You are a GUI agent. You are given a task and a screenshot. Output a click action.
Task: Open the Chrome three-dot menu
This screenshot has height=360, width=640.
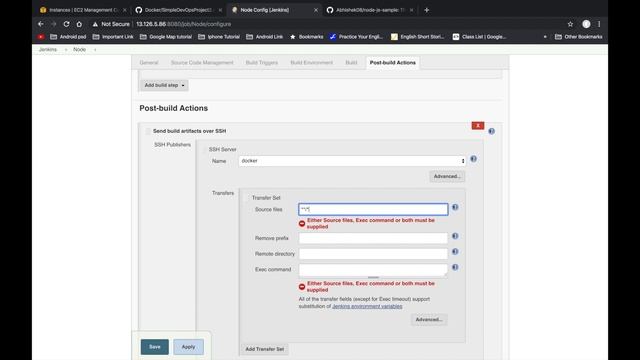(x=599, y=24)
